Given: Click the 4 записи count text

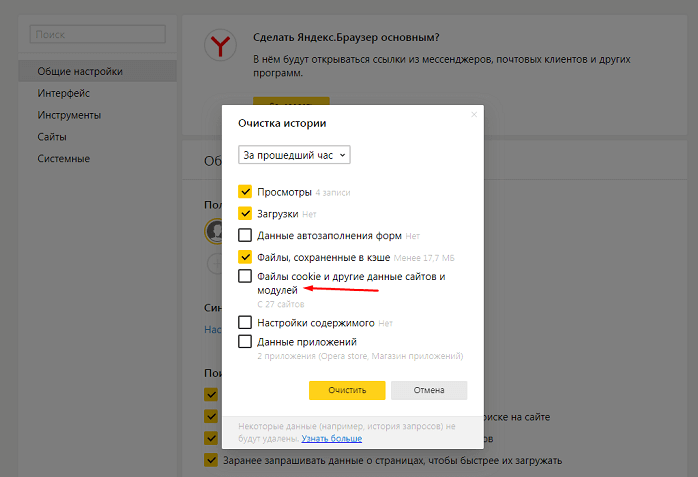Looking at the screenshot, I should [x=333, y=193].
